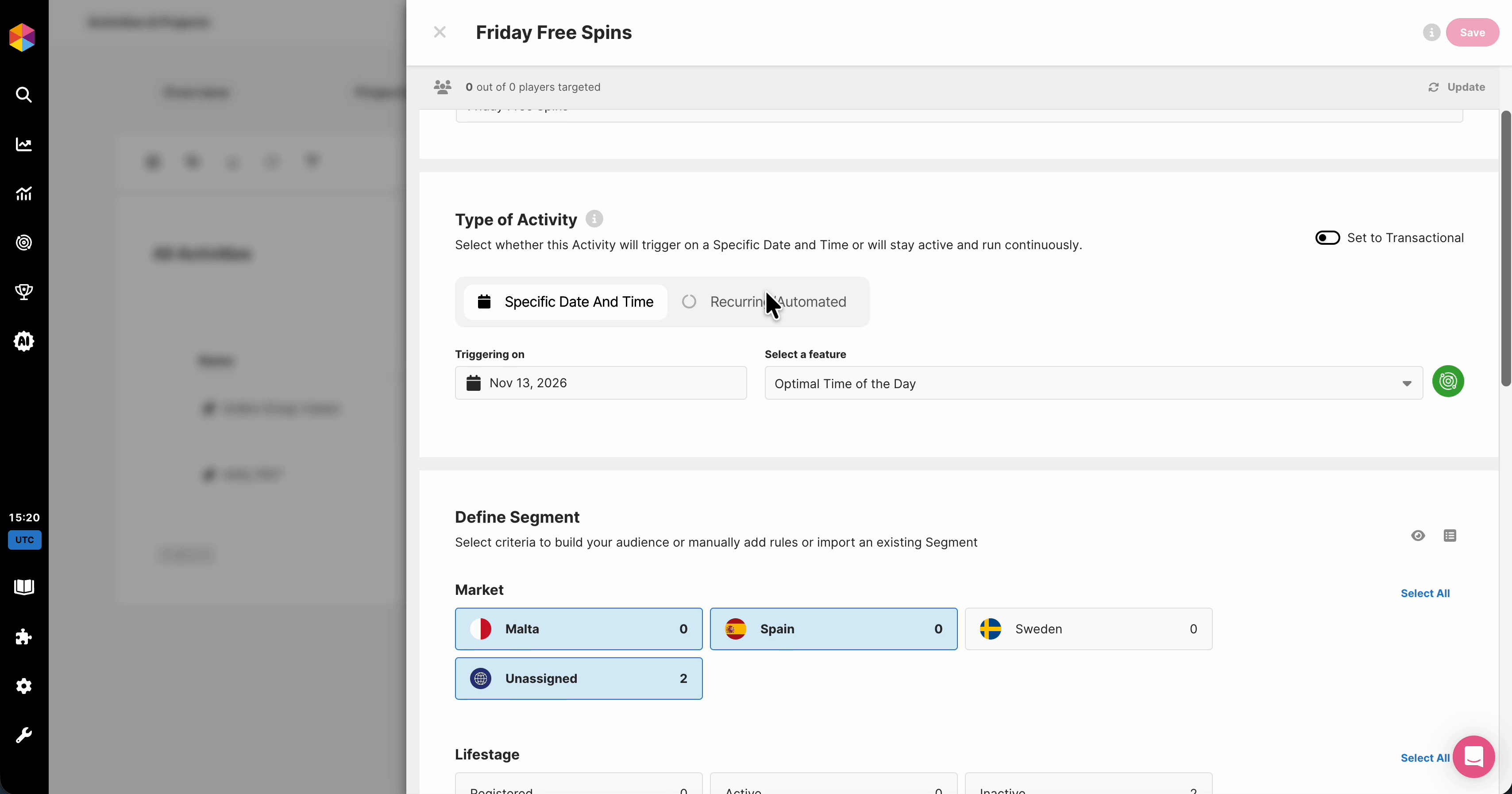Select Specific Date And Time tab
This screenshot has height=794, width=1512.
click(566, 302)
